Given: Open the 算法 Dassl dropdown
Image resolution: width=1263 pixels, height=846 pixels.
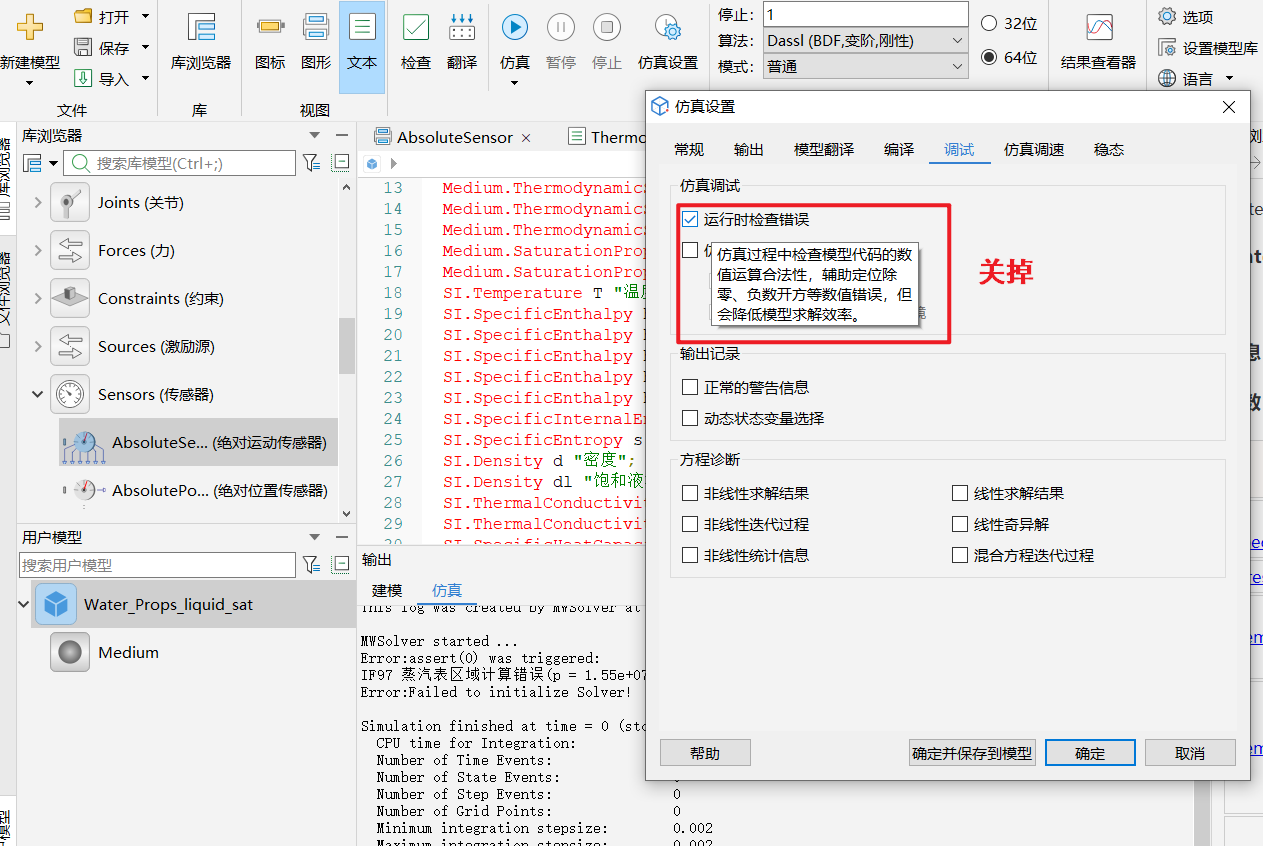Looking at the screenshot, I should pyautogui.click(x=865, y=41).
